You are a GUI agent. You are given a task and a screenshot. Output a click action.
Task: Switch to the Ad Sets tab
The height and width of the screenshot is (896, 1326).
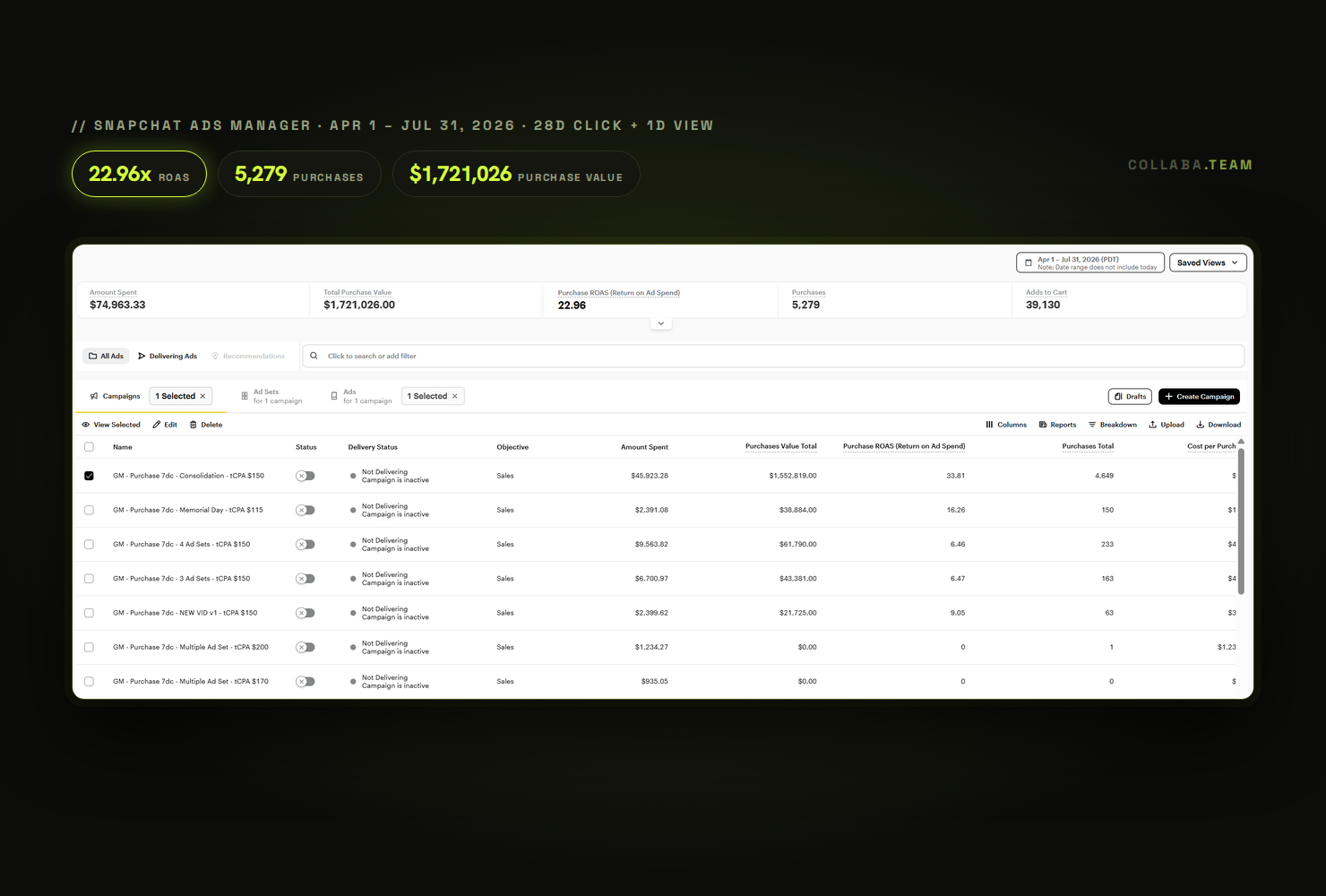[x=271, y=396]
